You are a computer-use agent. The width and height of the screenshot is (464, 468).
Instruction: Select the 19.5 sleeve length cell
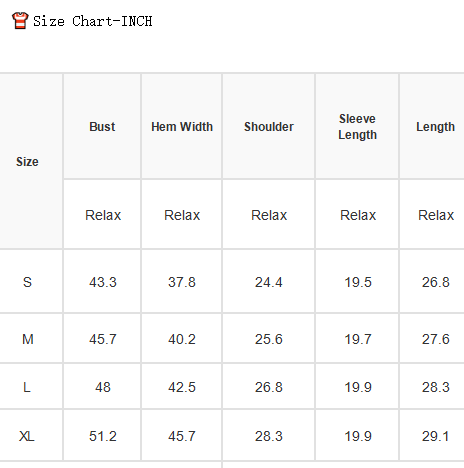pos(358,282)
